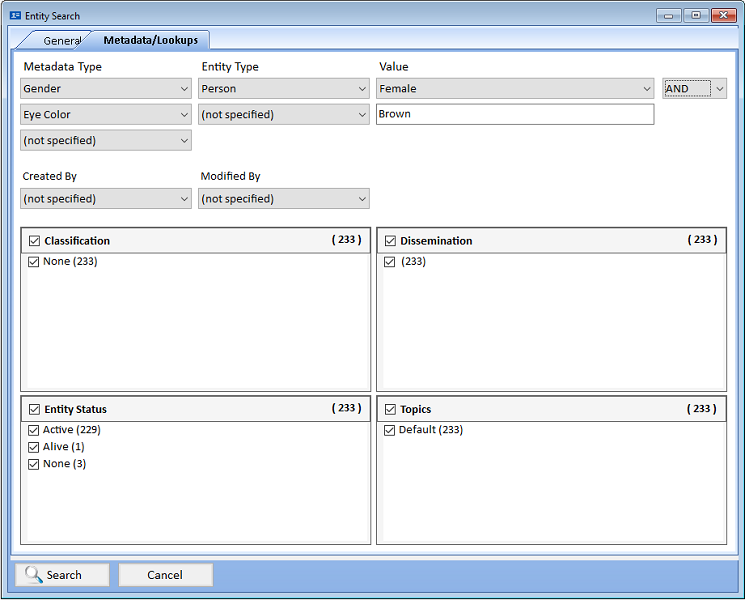Click the Search button
745x600 pixels.
[x=62, y=575]
